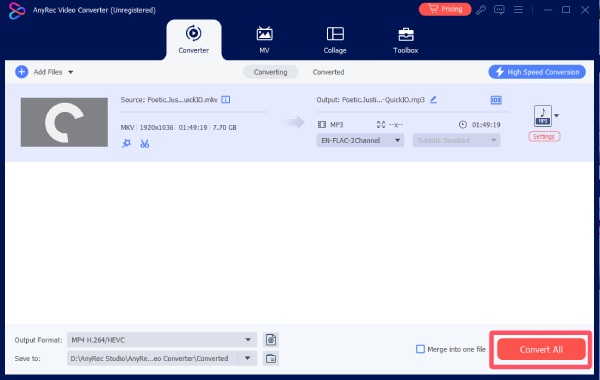The image size is (600, 380).
Task: Click the MP3 output format film icon
Action: [322, 124]
